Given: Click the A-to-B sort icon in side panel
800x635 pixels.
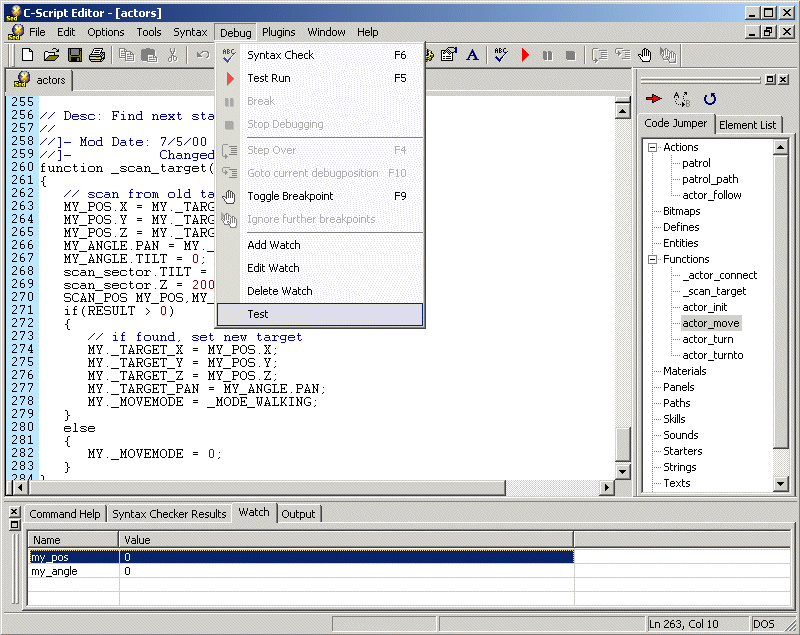Looking at the screenshot, I should tap(682, 99).
